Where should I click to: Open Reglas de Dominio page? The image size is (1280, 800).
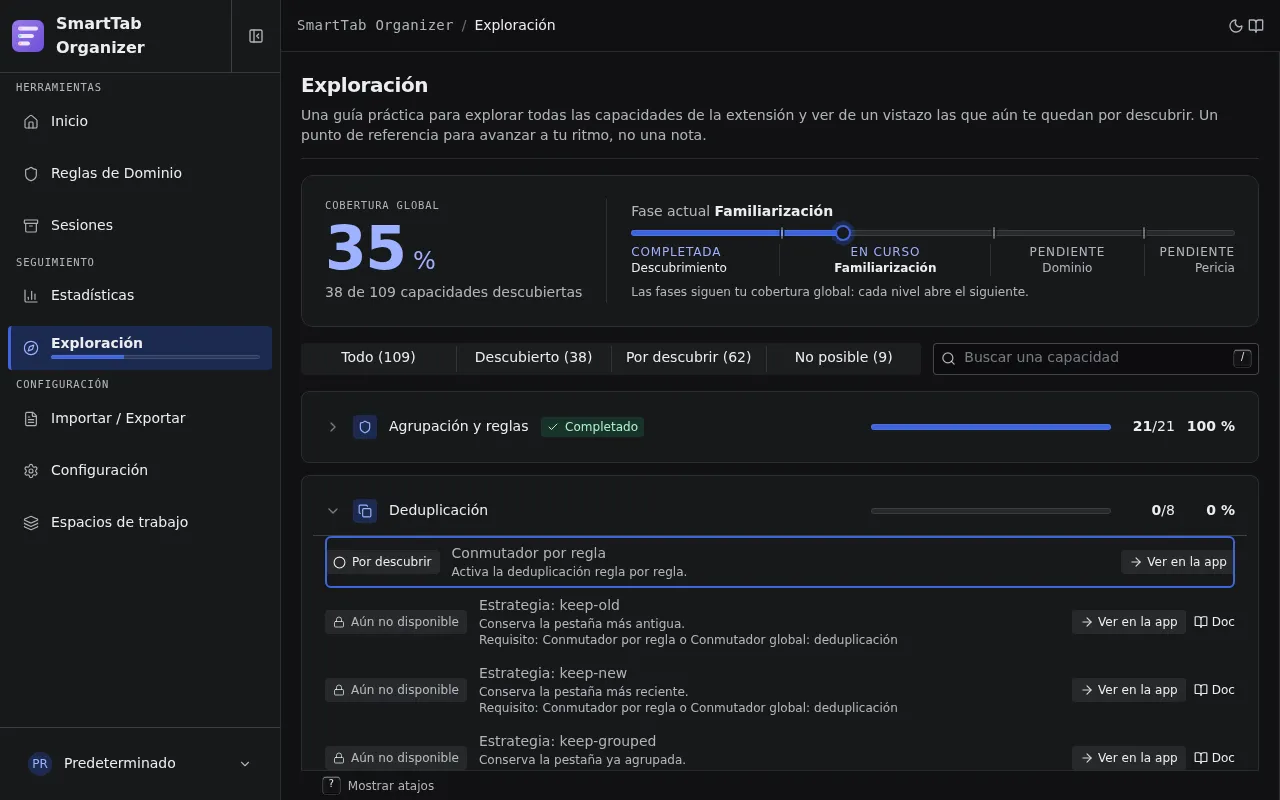click(x=140, y=173)
